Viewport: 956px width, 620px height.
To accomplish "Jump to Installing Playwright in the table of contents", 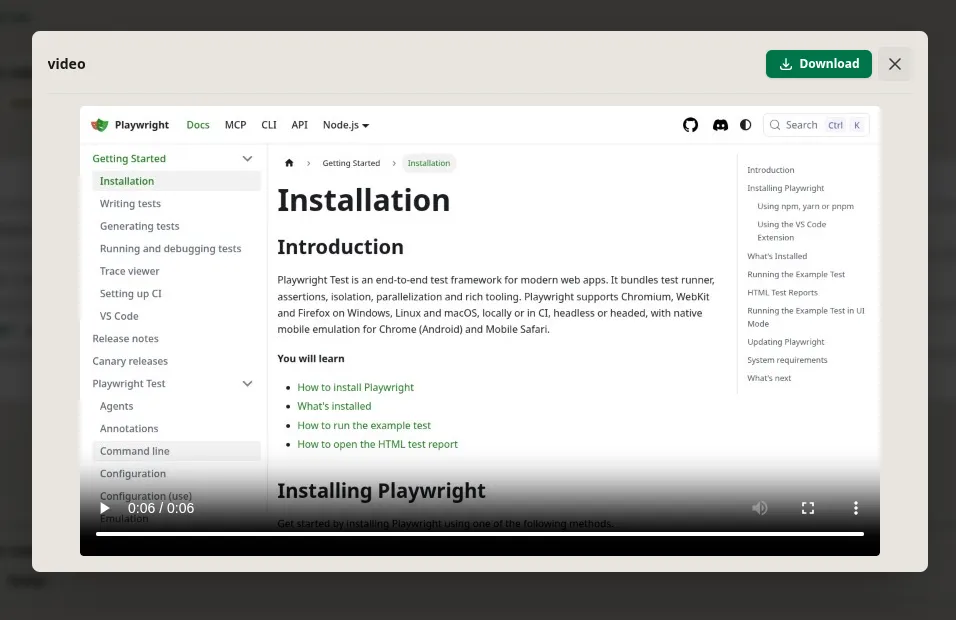I will (785, 188).
